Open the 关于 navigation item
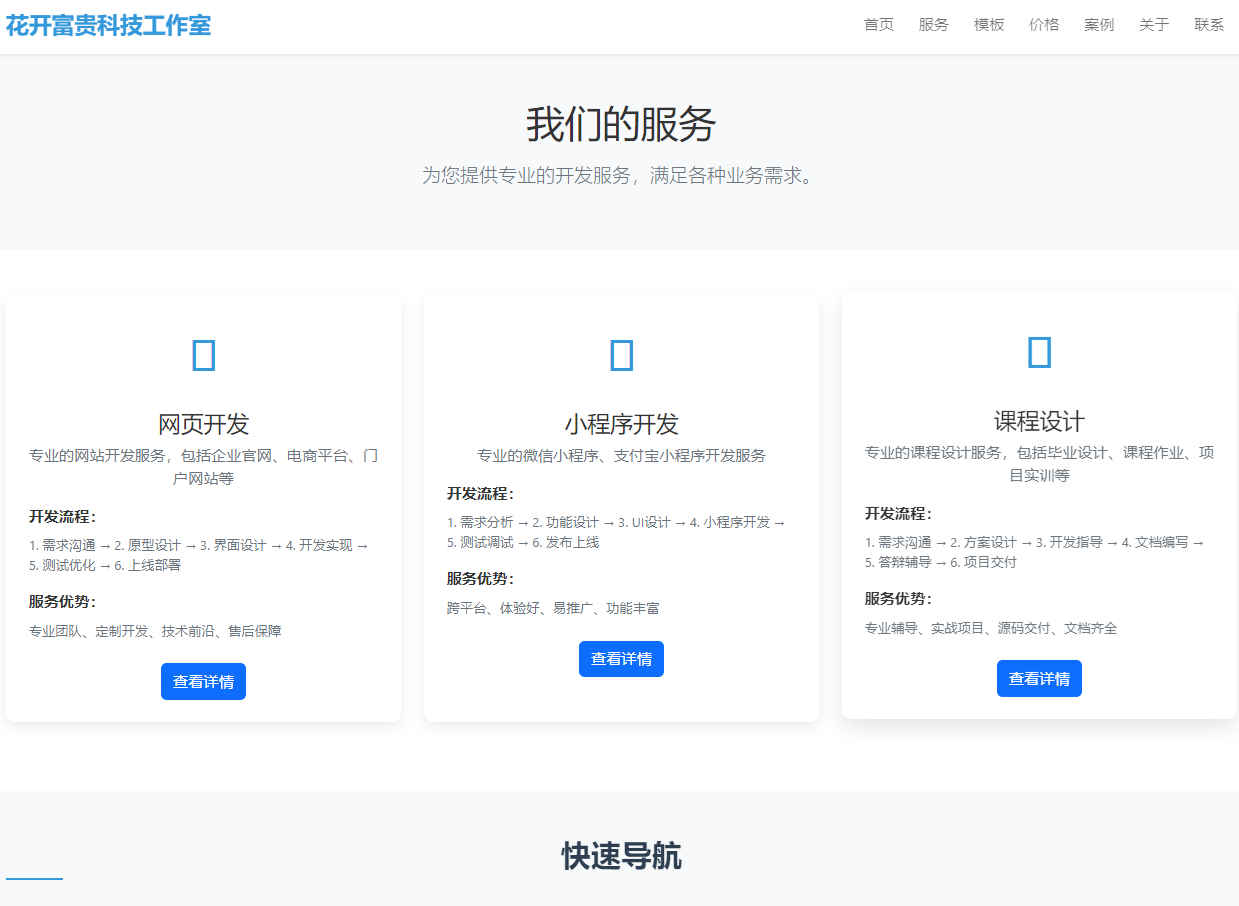 [x=1154, y=24]
